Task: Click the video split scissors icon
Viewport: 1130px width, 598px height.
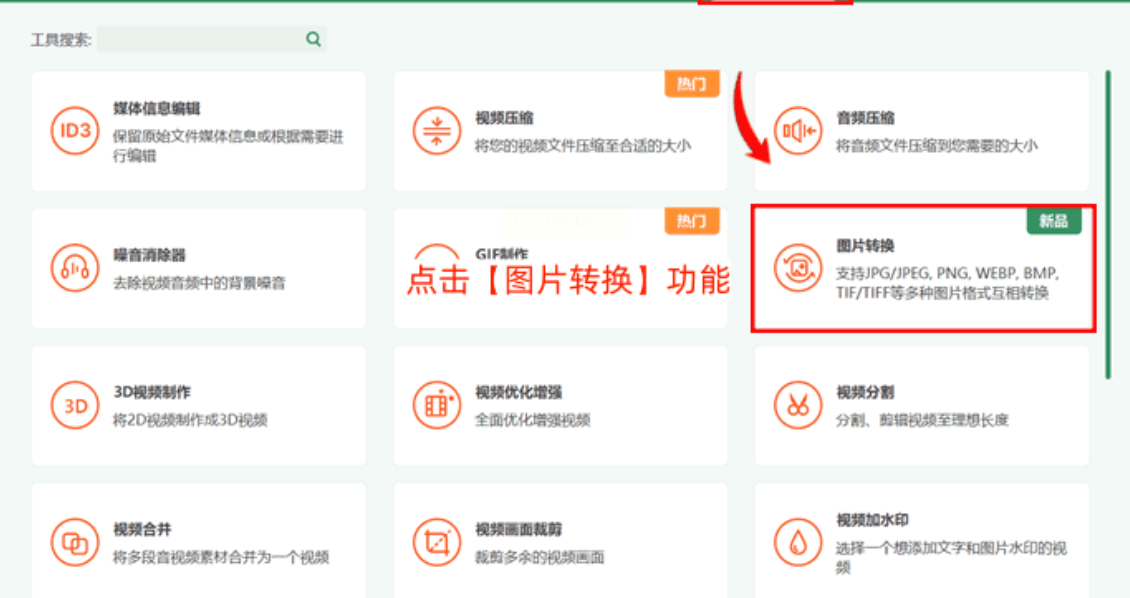Action: click(798, 406)
